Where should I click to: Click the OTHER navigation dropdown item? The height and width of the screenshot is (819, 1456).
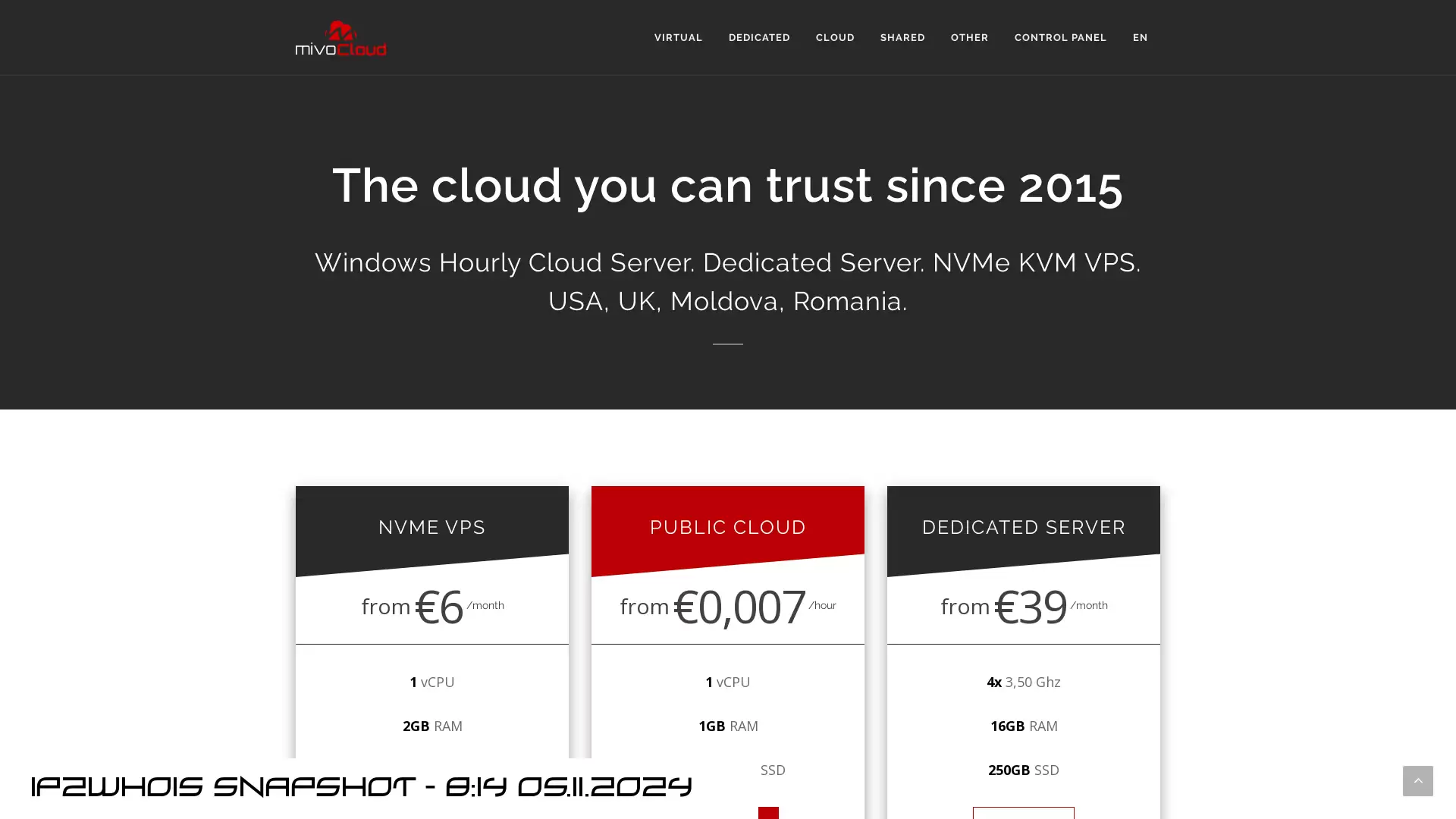tap(969, 37)
